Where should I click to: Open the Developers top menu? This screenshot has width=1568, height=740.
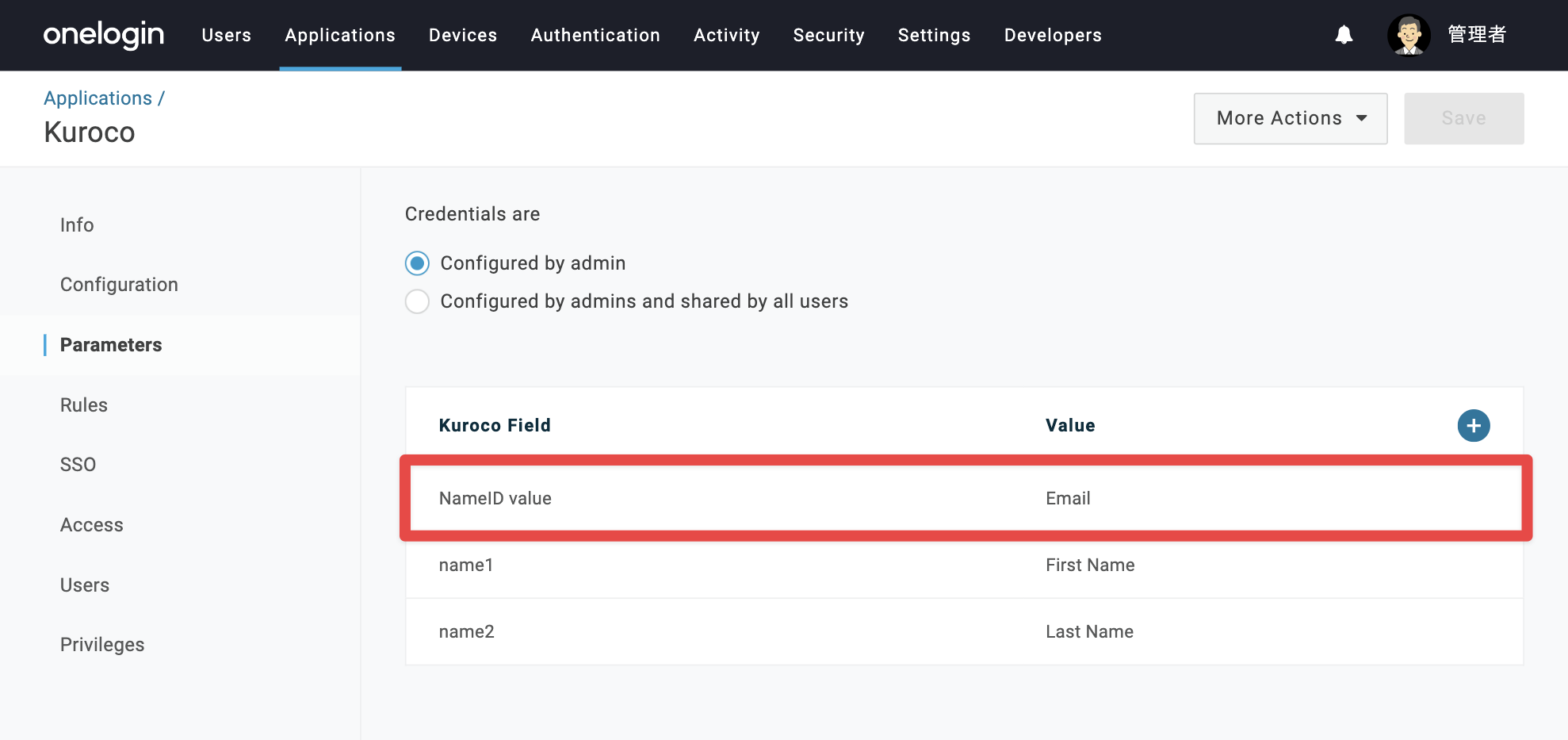1053,35
